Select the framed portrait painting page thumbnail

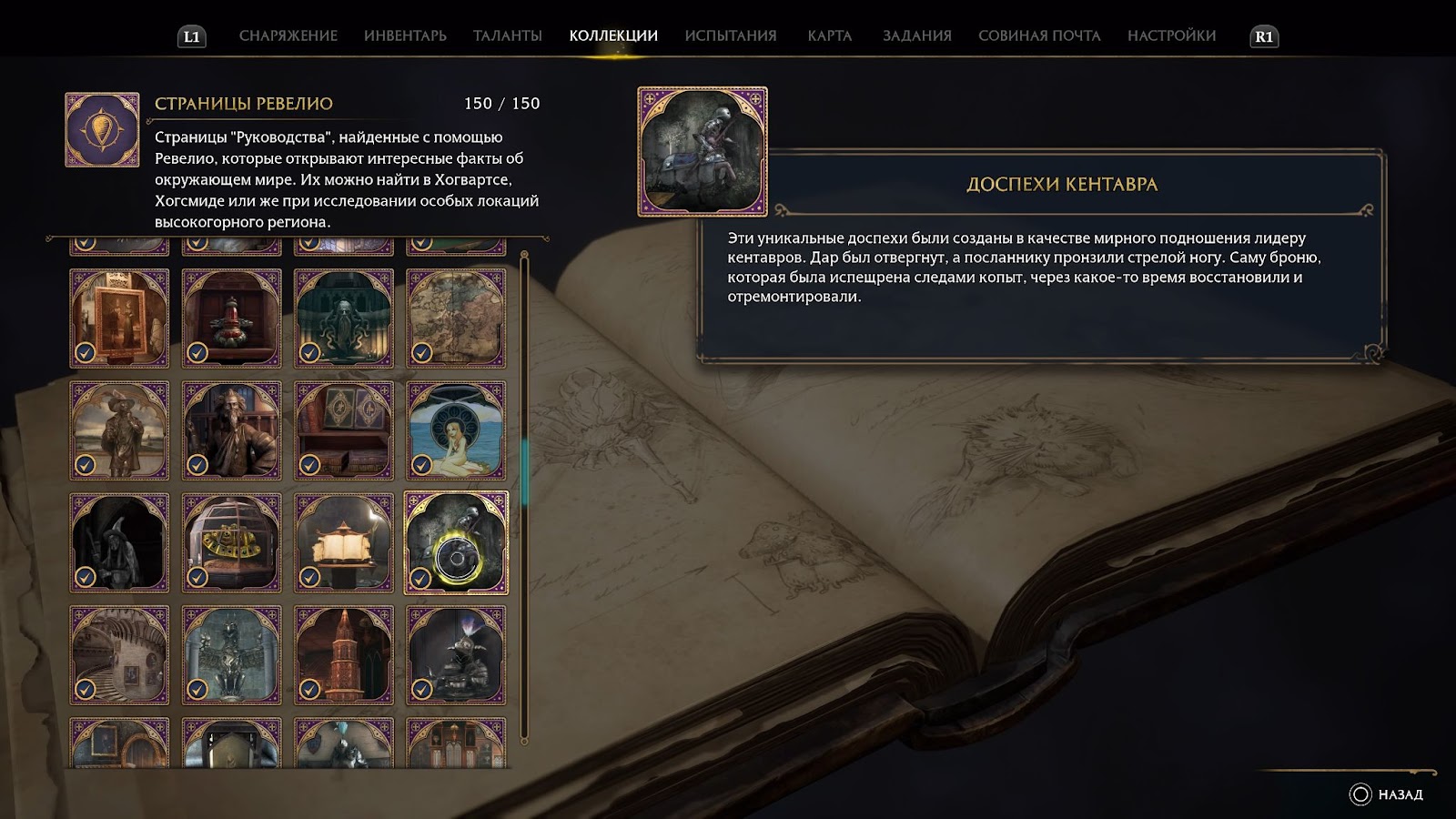coord(119,318)
